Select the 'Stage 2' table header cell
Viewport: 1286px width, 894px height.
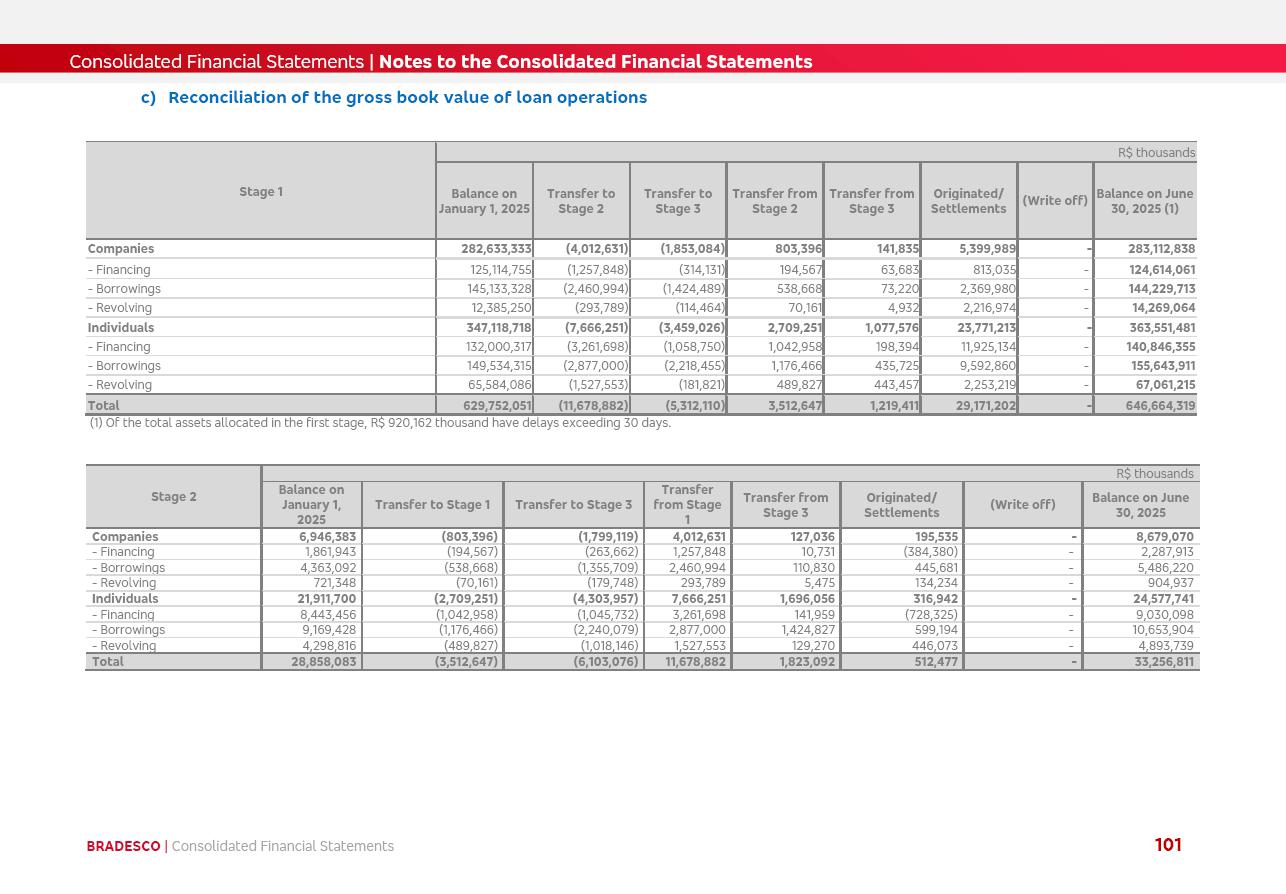[x=174, y=497]
